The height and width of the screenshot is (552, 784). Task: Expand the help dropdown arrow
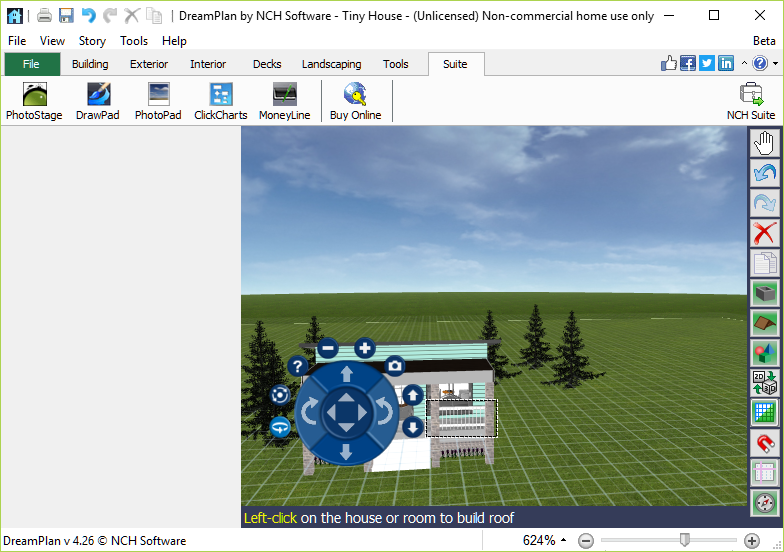coord(775,64)
